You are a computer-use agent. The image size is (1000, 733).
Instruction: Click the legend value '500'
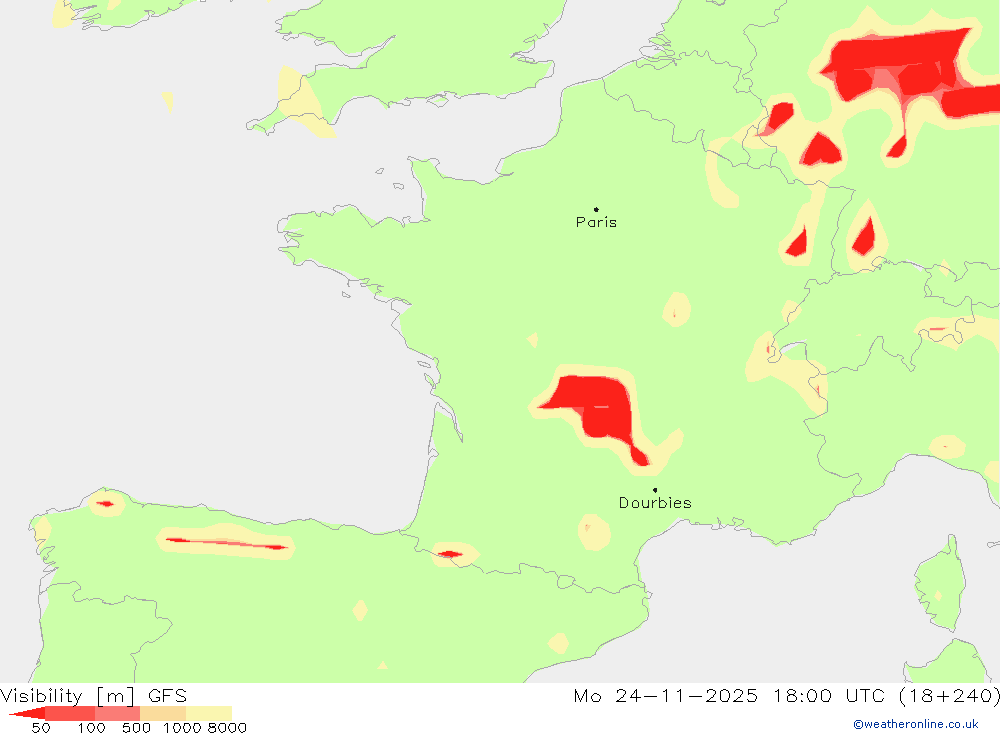[x=136, y=728]
